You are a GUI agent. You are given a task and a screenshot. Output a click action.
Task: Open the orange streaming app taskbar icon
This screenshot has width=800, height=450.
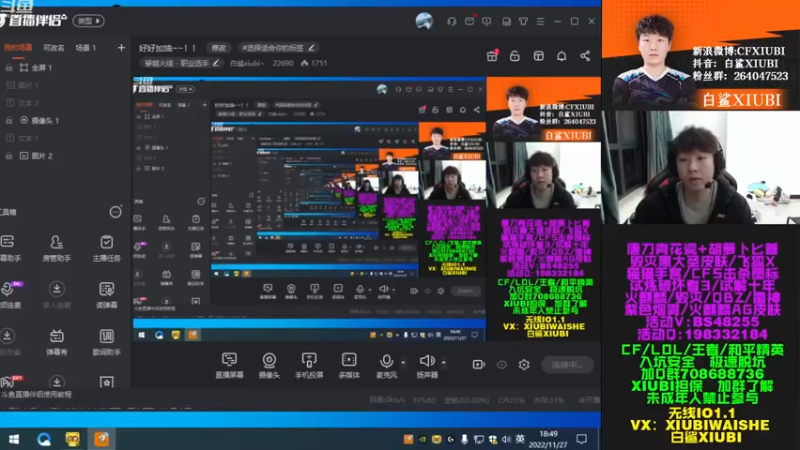102,439
